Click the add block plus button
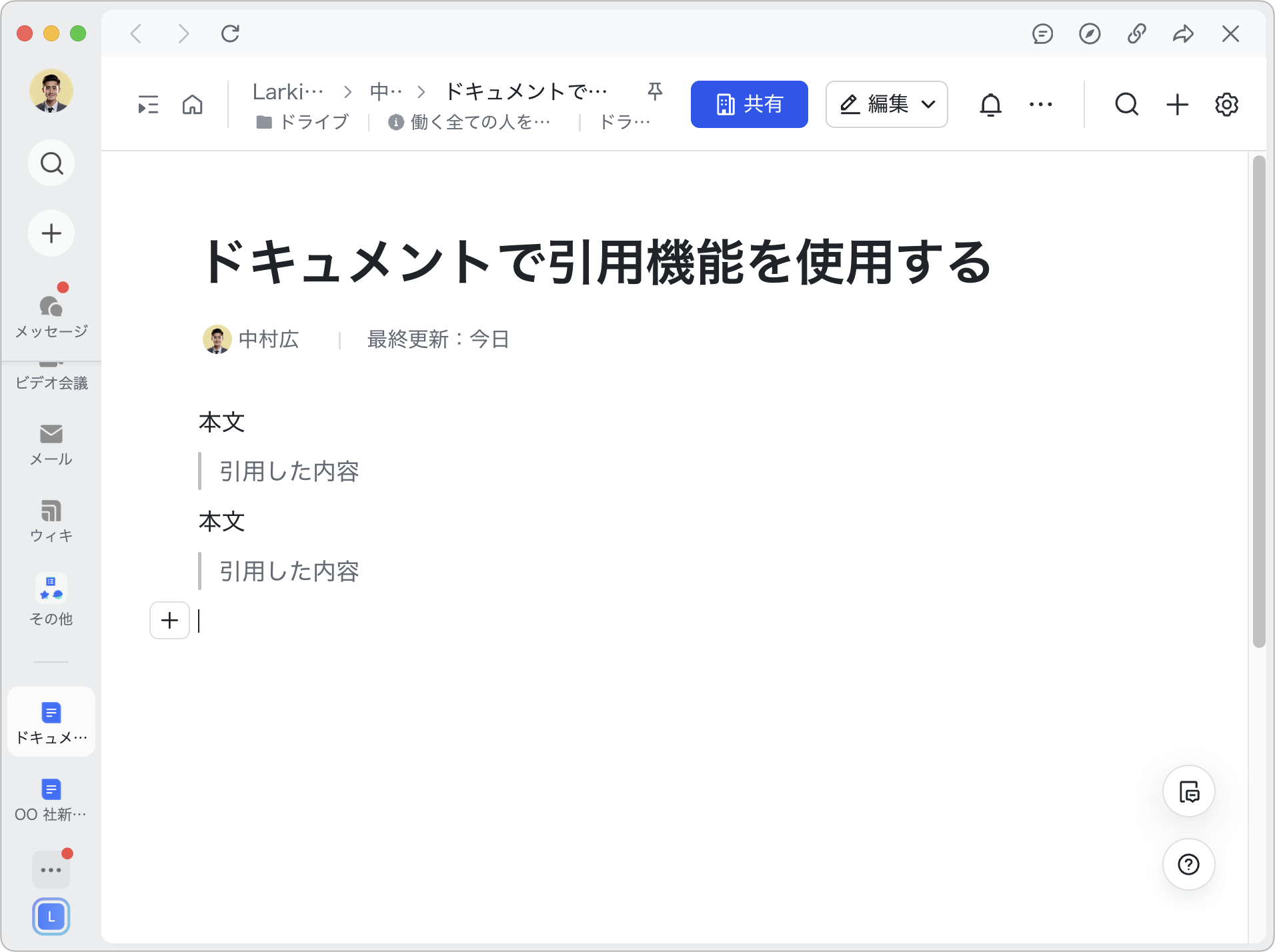The width and height of the screenshot is (1275, 952). coord(170,620)
